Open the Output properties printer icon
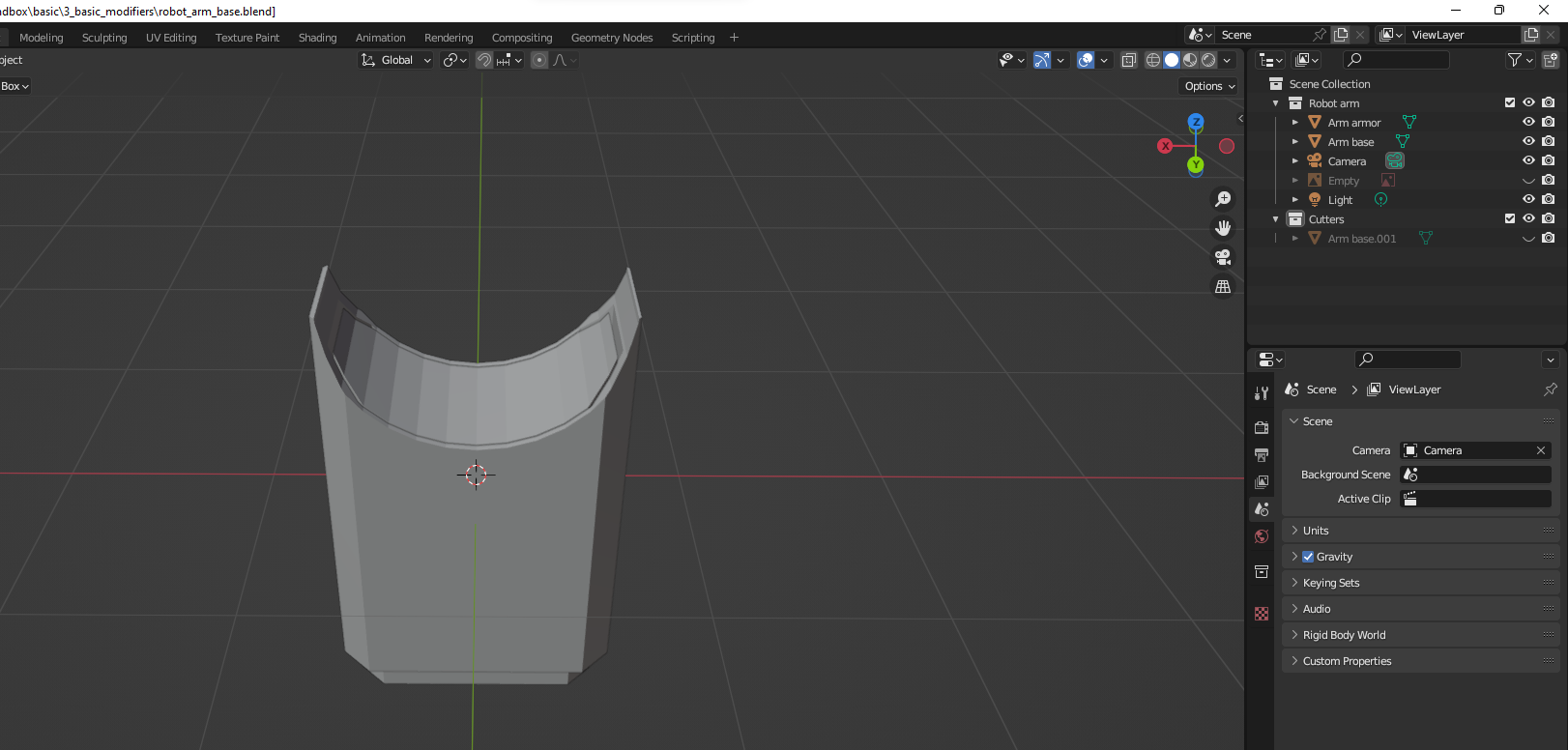This screenshot has width=1568, height=750. click(x=1262, y=454)
